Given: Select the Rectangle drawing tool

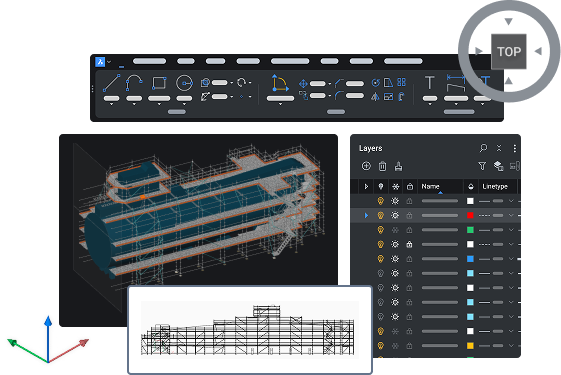Looking at the screenshot, I should point(159,83).
